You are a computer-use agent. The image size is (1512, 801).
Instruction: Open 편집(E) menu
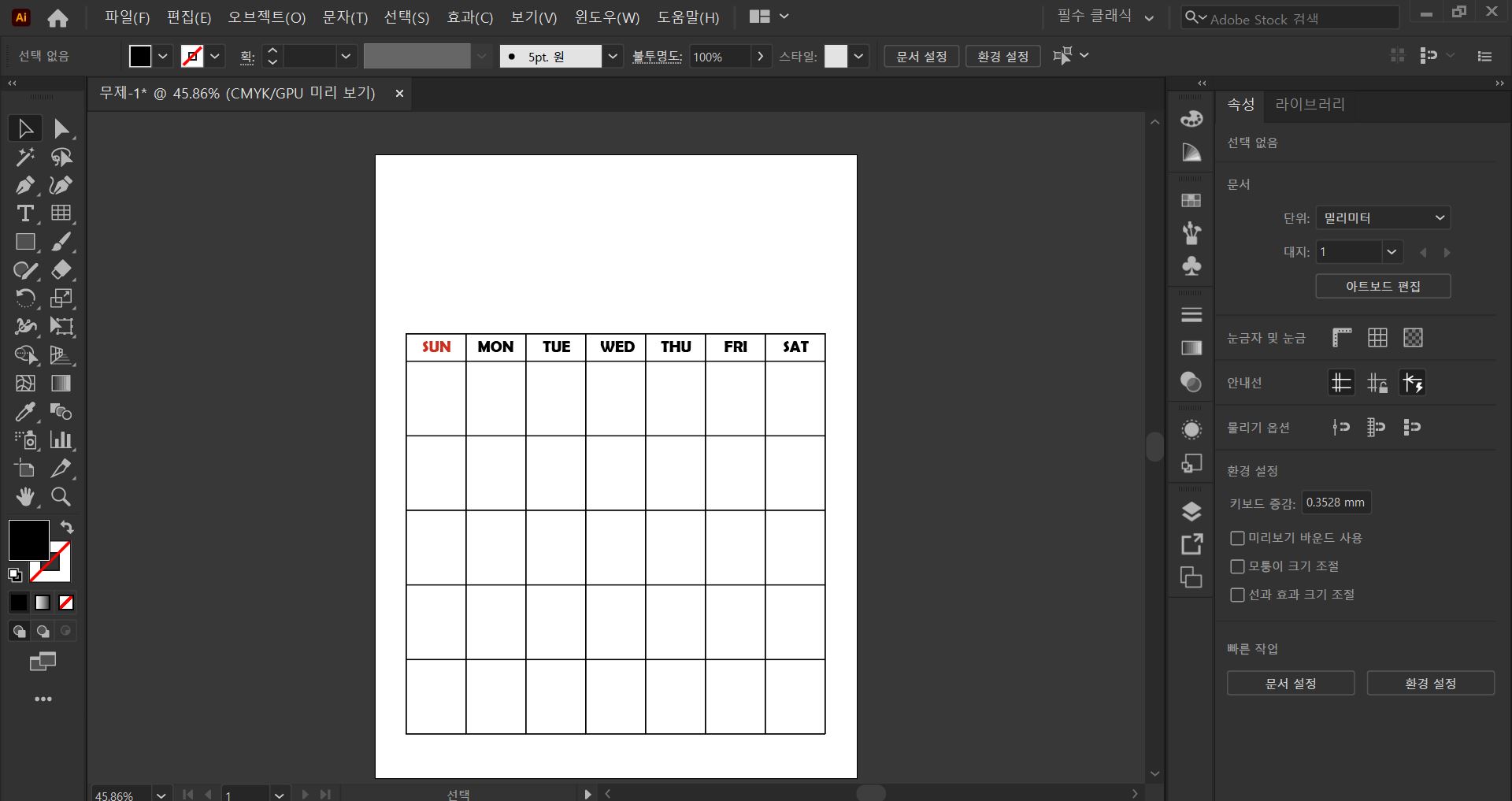(189, 17)
